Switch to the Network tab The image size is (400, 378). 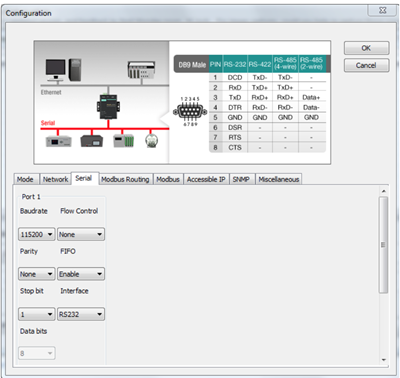coord(55,179)
